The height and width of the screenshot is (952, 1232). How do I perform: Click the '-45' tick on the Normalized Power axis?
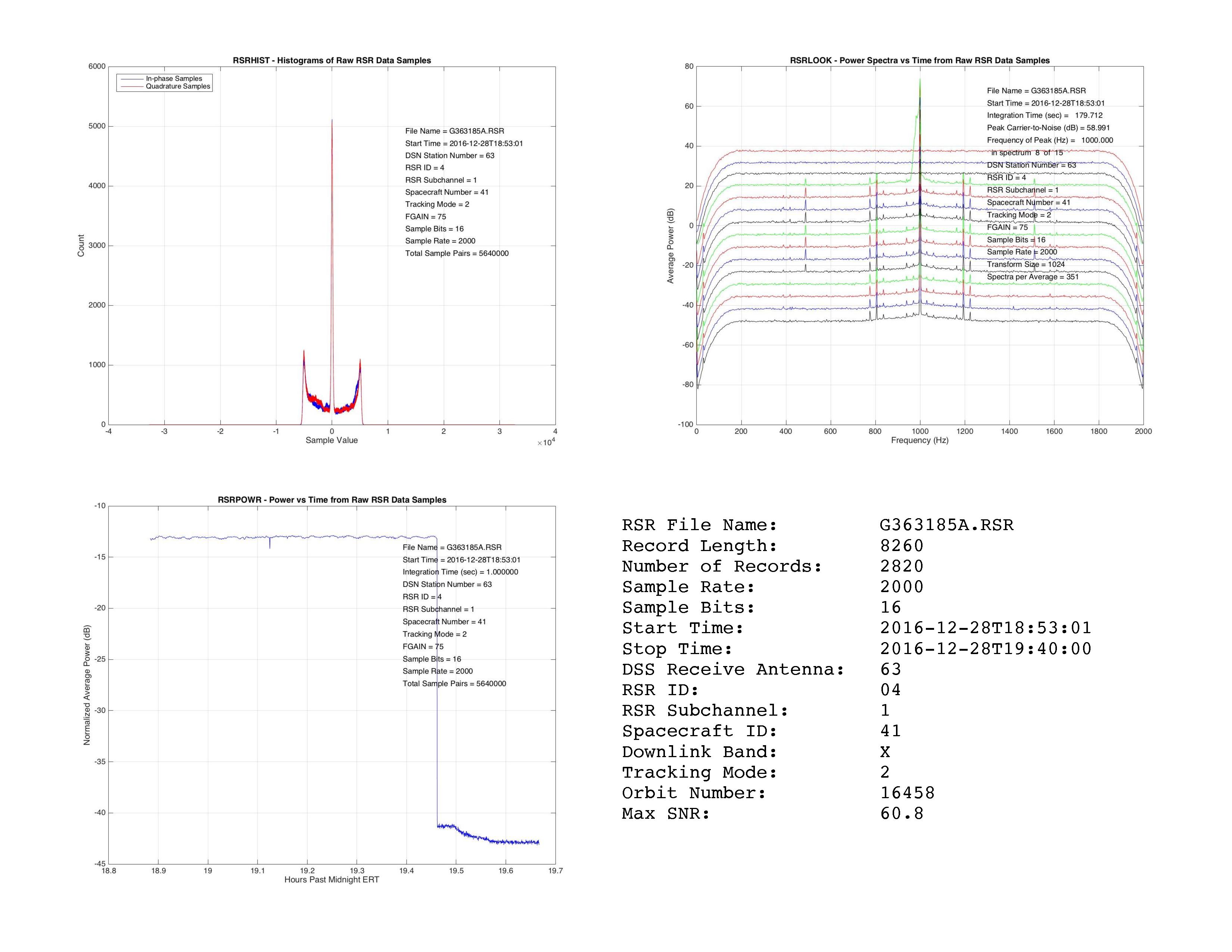[100, 864]
